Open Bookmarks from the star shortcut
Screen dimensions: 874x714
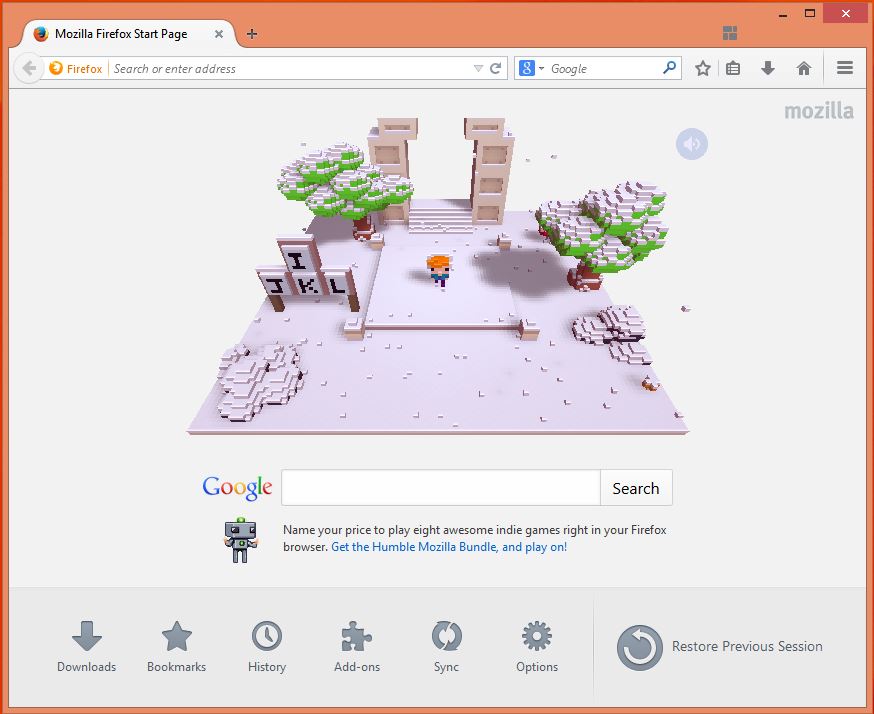pyautogui.click(x=176, y=646)
